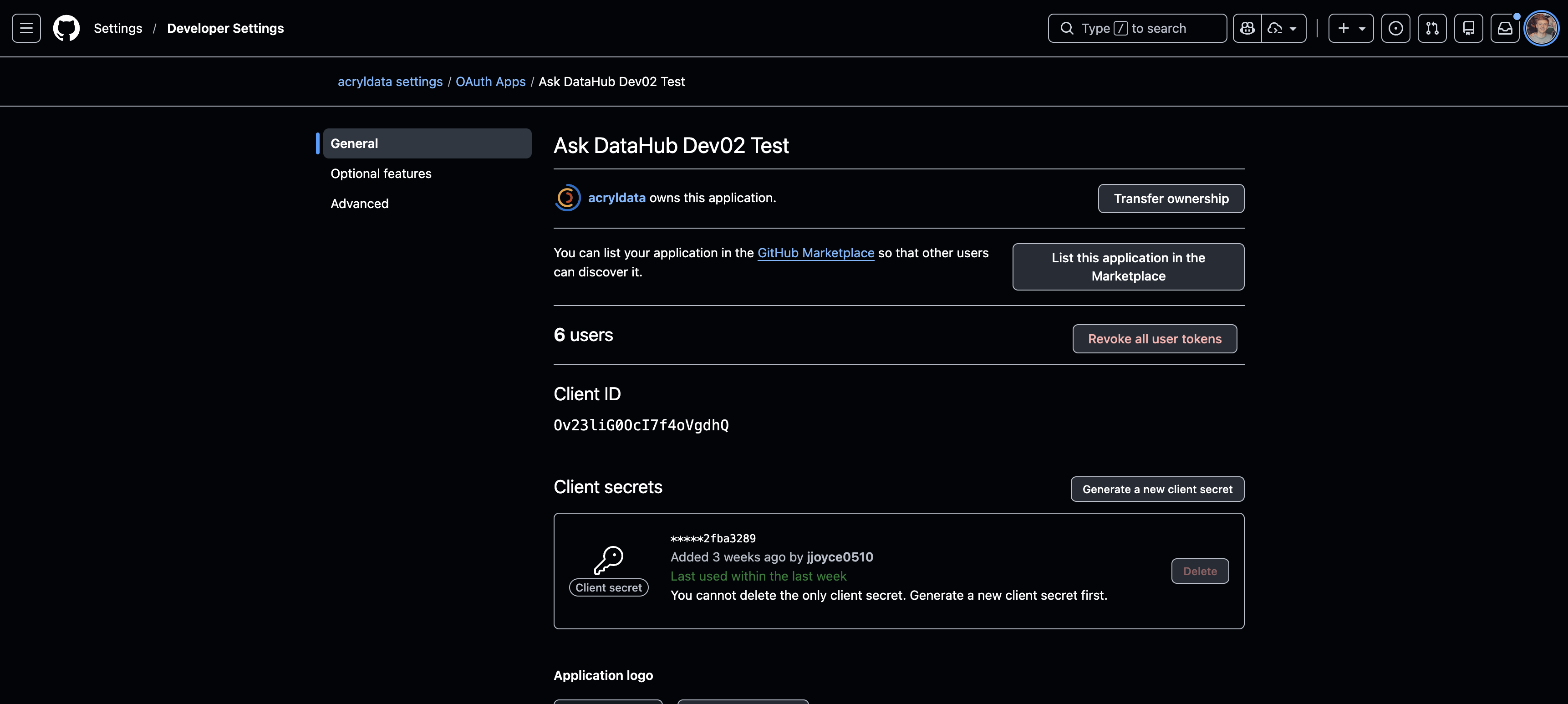Open the Advanced sidebar item
The width and height of the screenshot is (1568, 704).
359,204
